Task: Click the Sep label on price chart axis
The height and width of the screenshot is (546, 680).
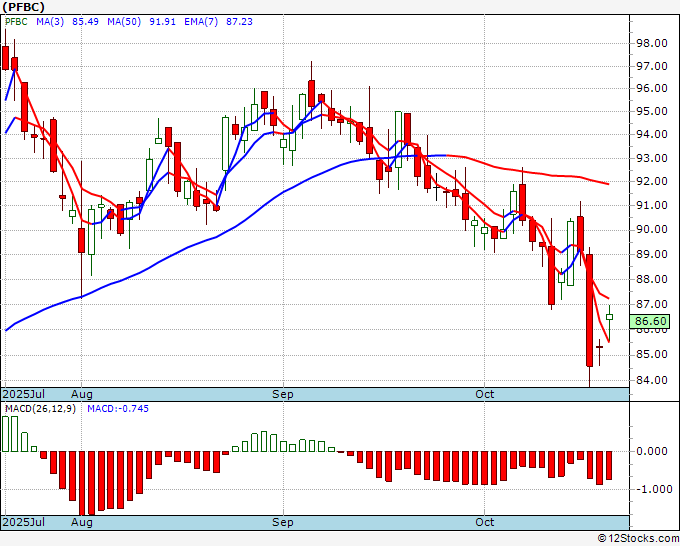Action: coord(283,394)
